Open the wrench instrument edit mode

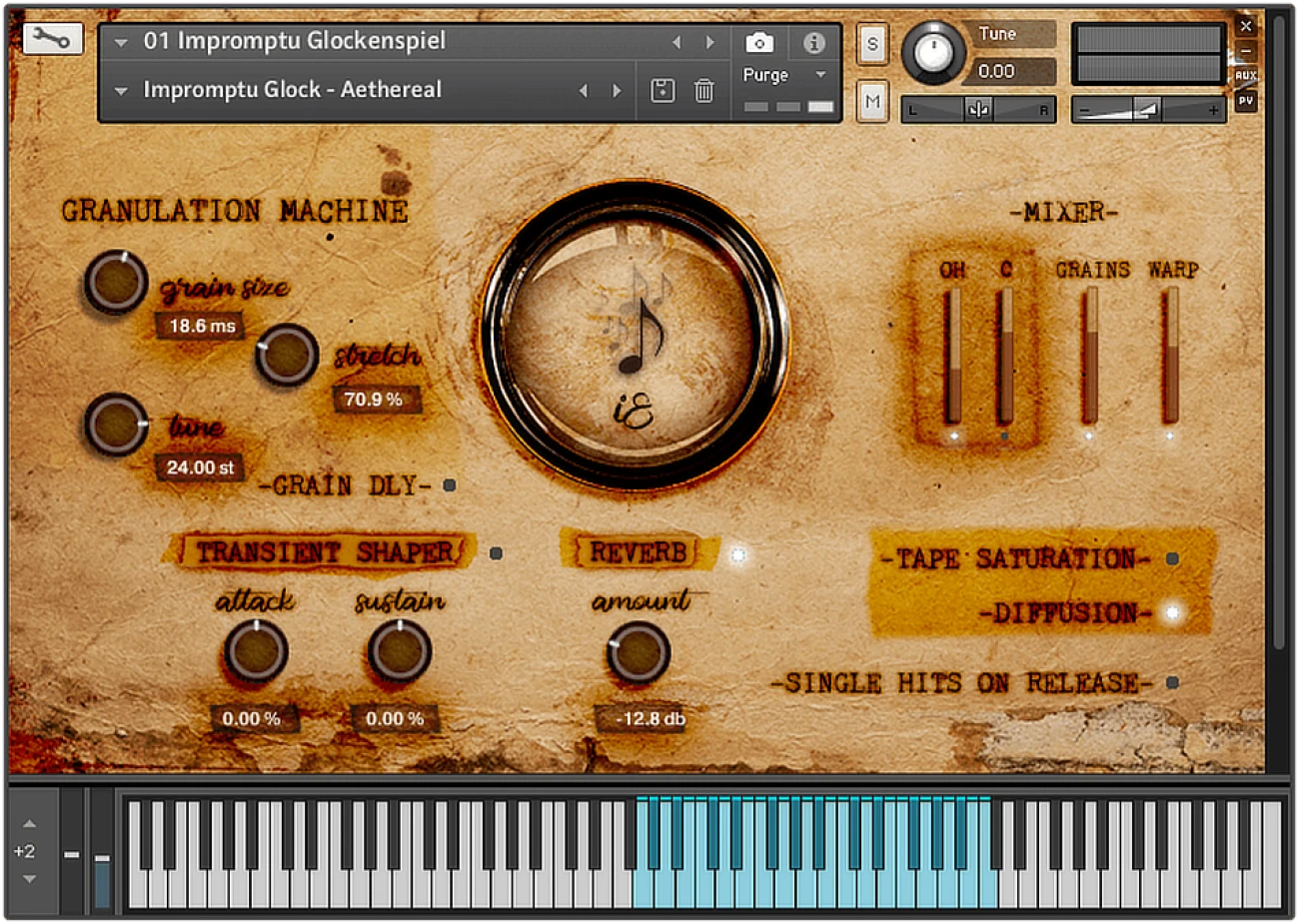pos(52,39)
